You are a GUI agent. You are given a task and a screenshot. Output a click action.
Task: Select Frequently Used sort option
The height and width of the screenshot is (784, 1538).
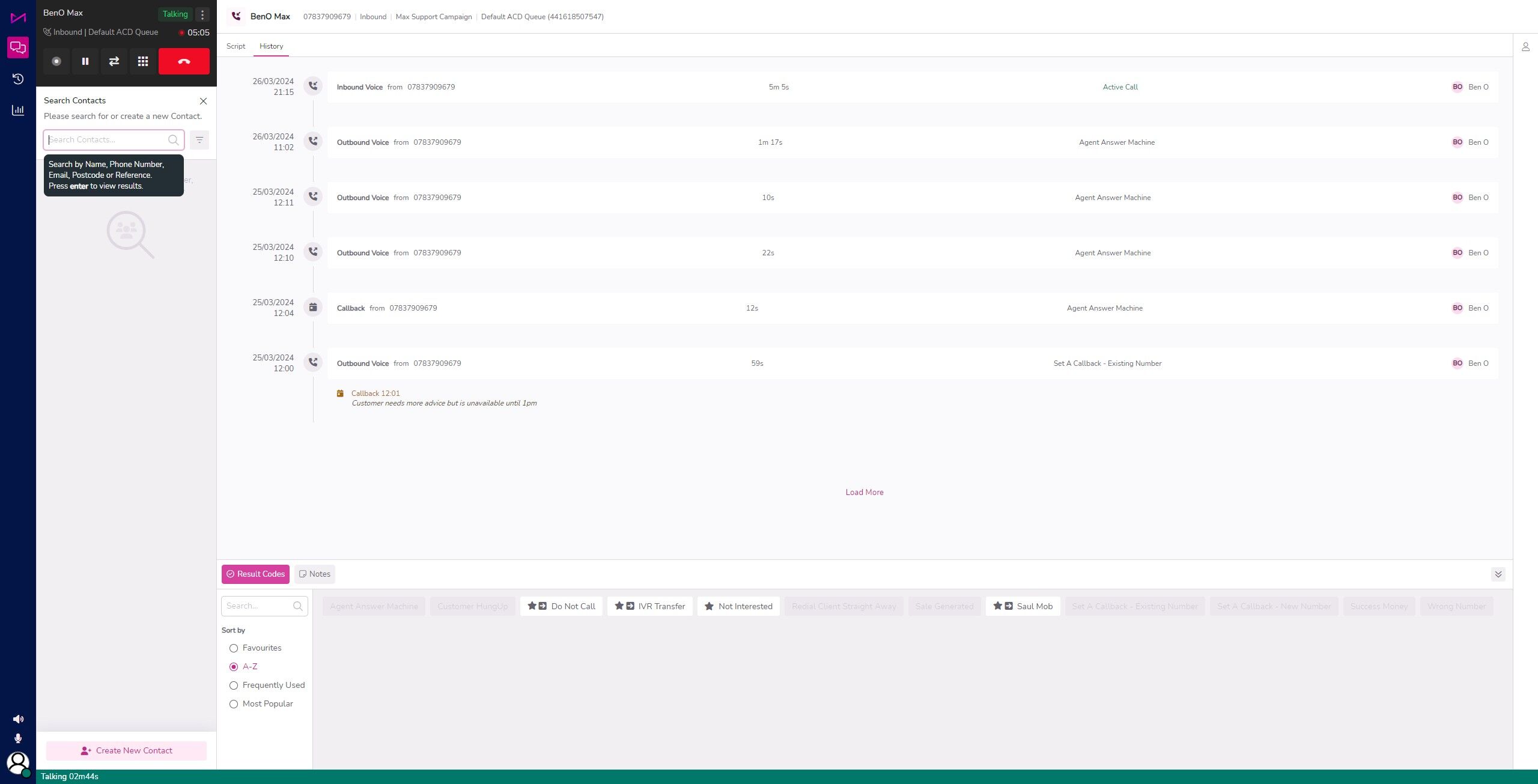[x=234, y=685]
